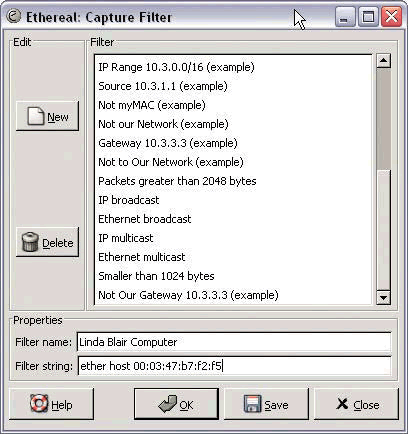Click the filter list scrollbar thumb
Viewport: 408px width, 434px height.
point(383,119)
